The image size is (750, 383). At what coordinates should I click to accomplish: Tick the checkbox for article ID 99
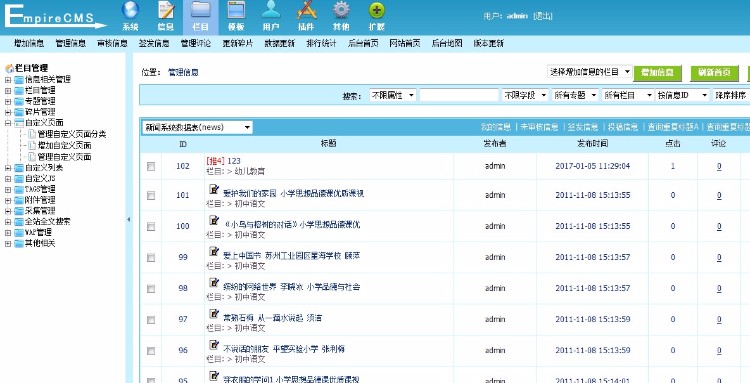coord(151,257)
